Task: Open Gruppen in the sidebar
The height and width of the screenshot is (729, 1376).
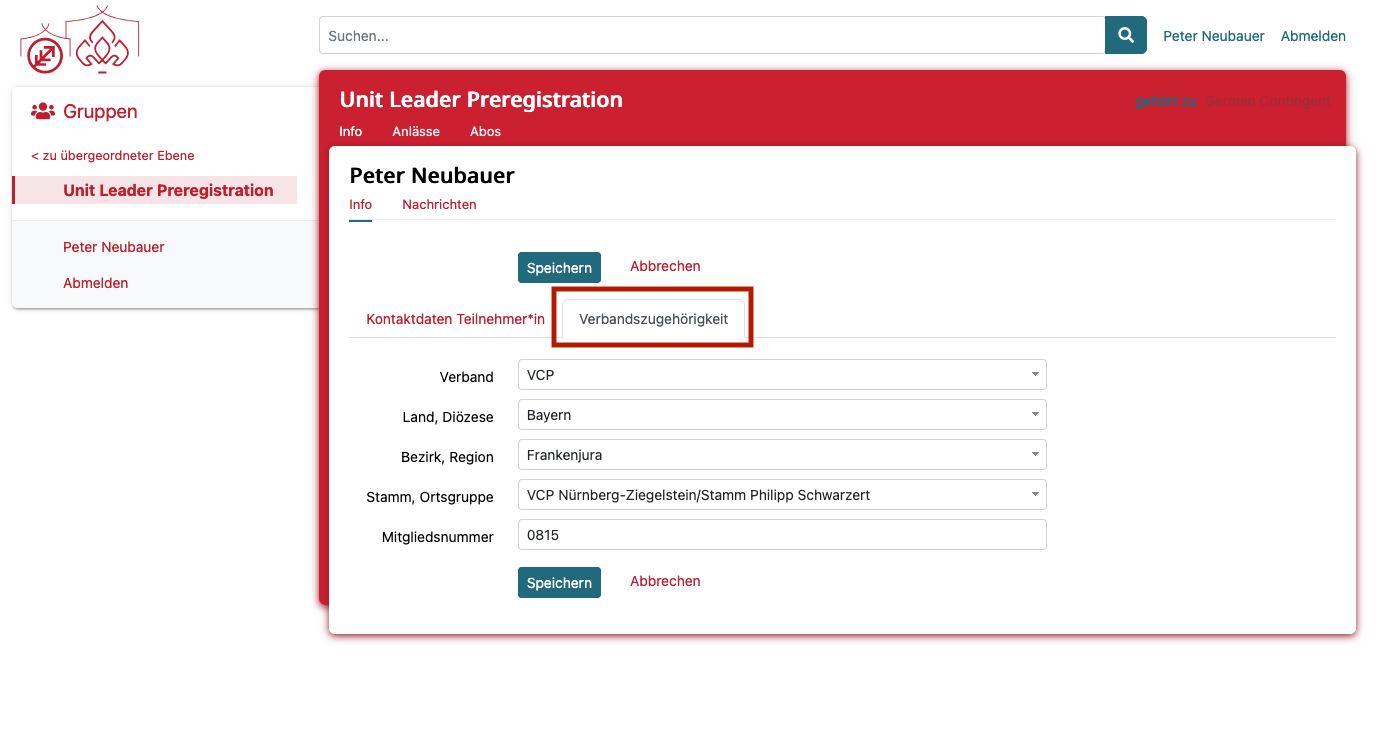Action: tap(100, 111)
